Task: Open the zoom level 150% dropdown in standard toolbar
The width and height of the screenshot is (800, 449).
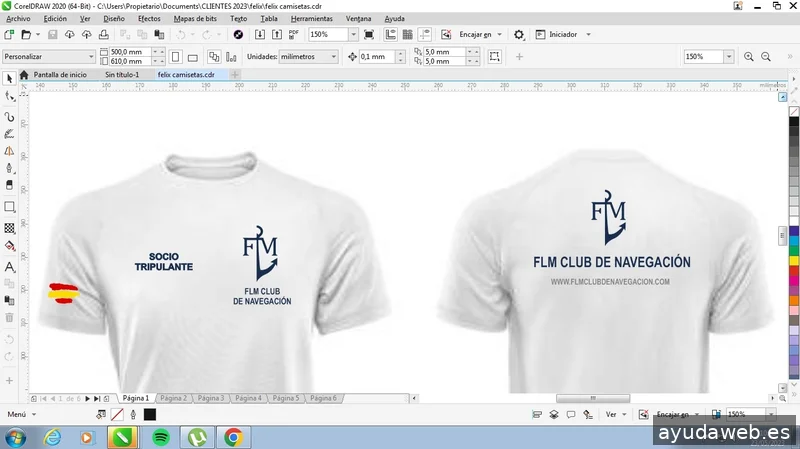Action: [x=353, y=35]
